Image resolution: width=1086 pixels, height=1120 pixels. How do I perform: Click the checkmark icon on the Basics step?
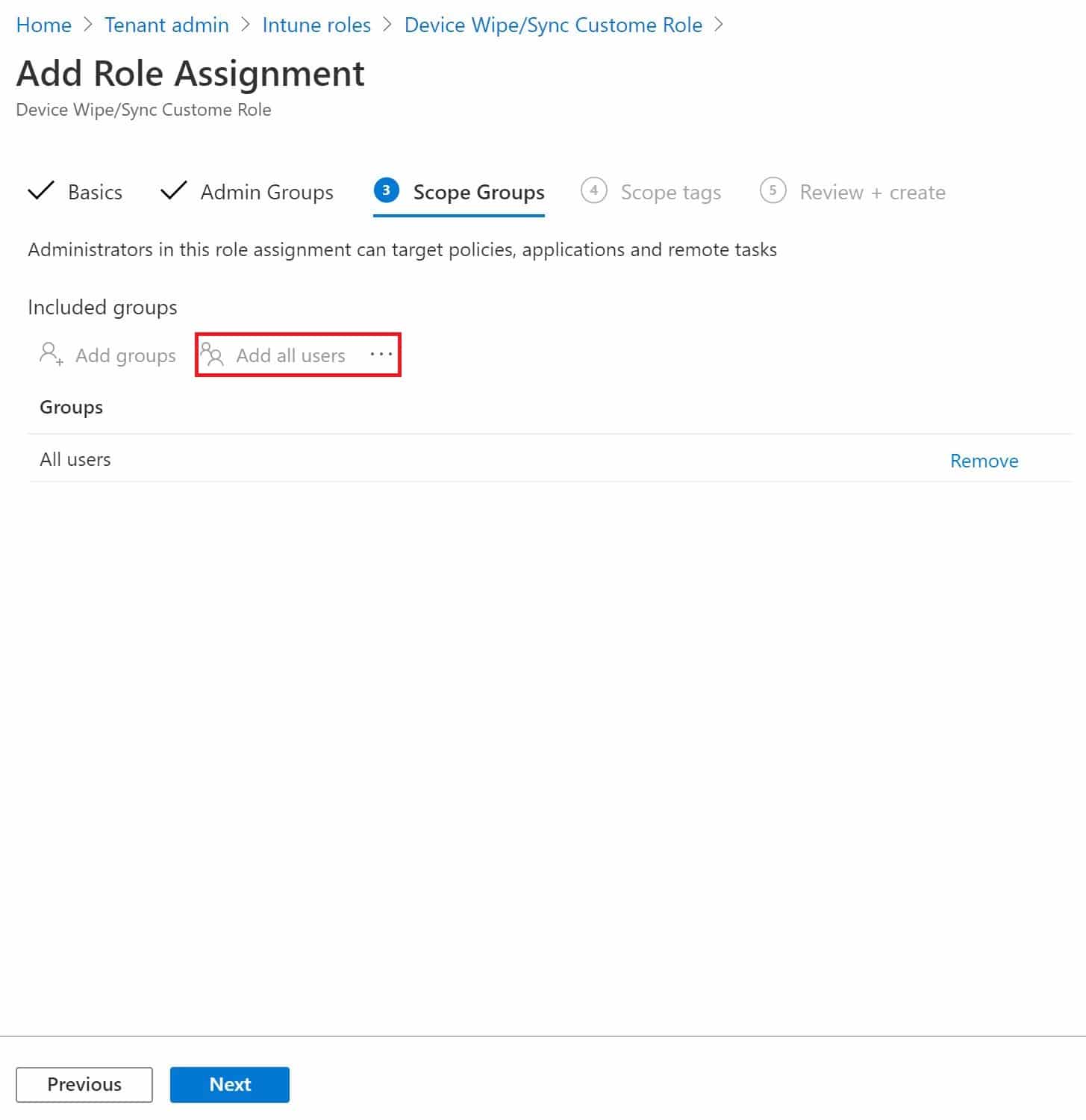point(43,191)
